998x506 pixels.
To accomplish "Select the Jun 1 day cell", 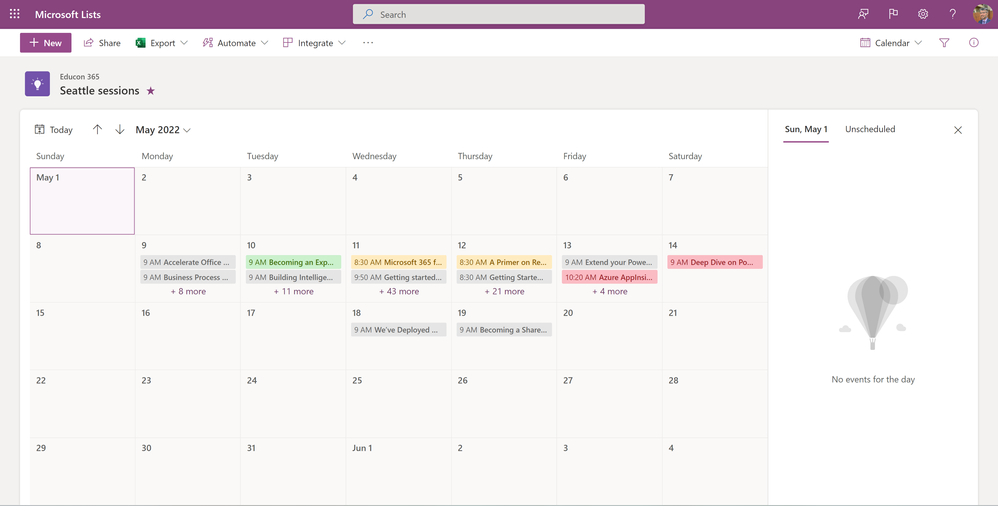I will [399, 471].
